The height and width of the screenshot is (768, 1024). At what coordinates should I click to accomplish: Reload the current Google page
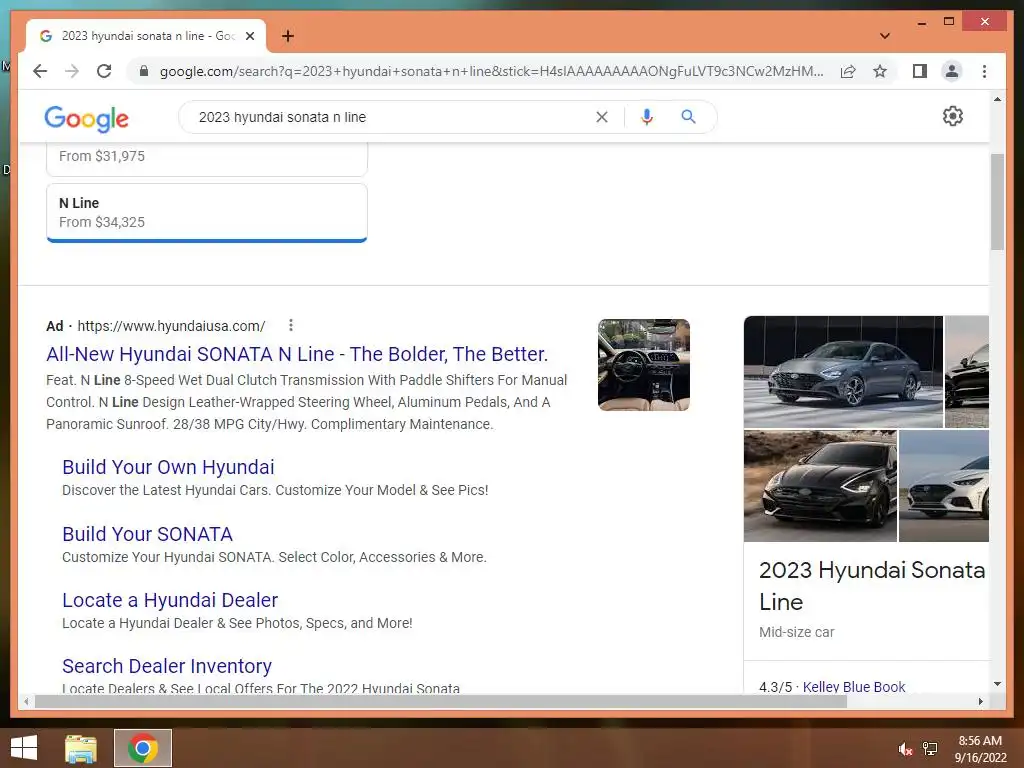pyautogui.click(x=104, y=71)
